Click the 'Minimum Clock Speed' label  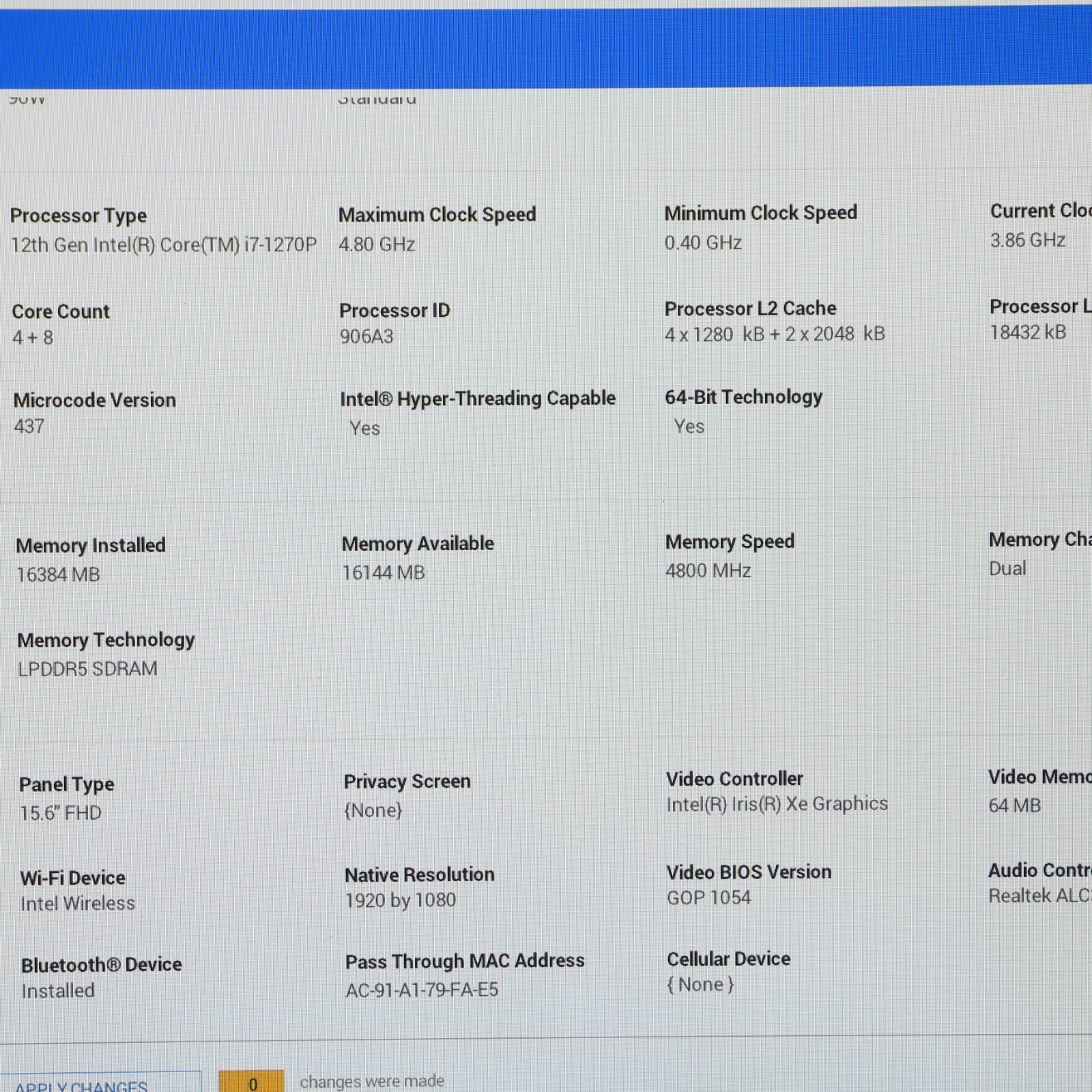point(761,213)
